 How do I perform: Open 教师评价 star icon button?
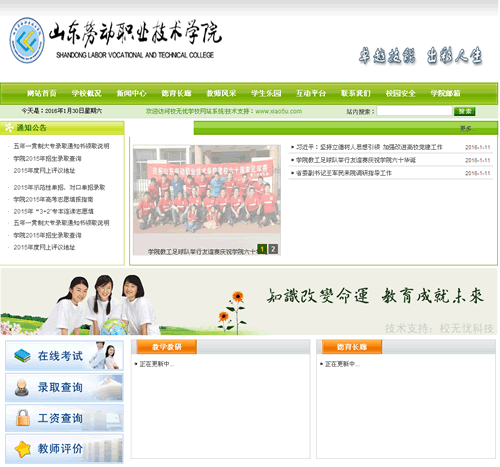64,449
